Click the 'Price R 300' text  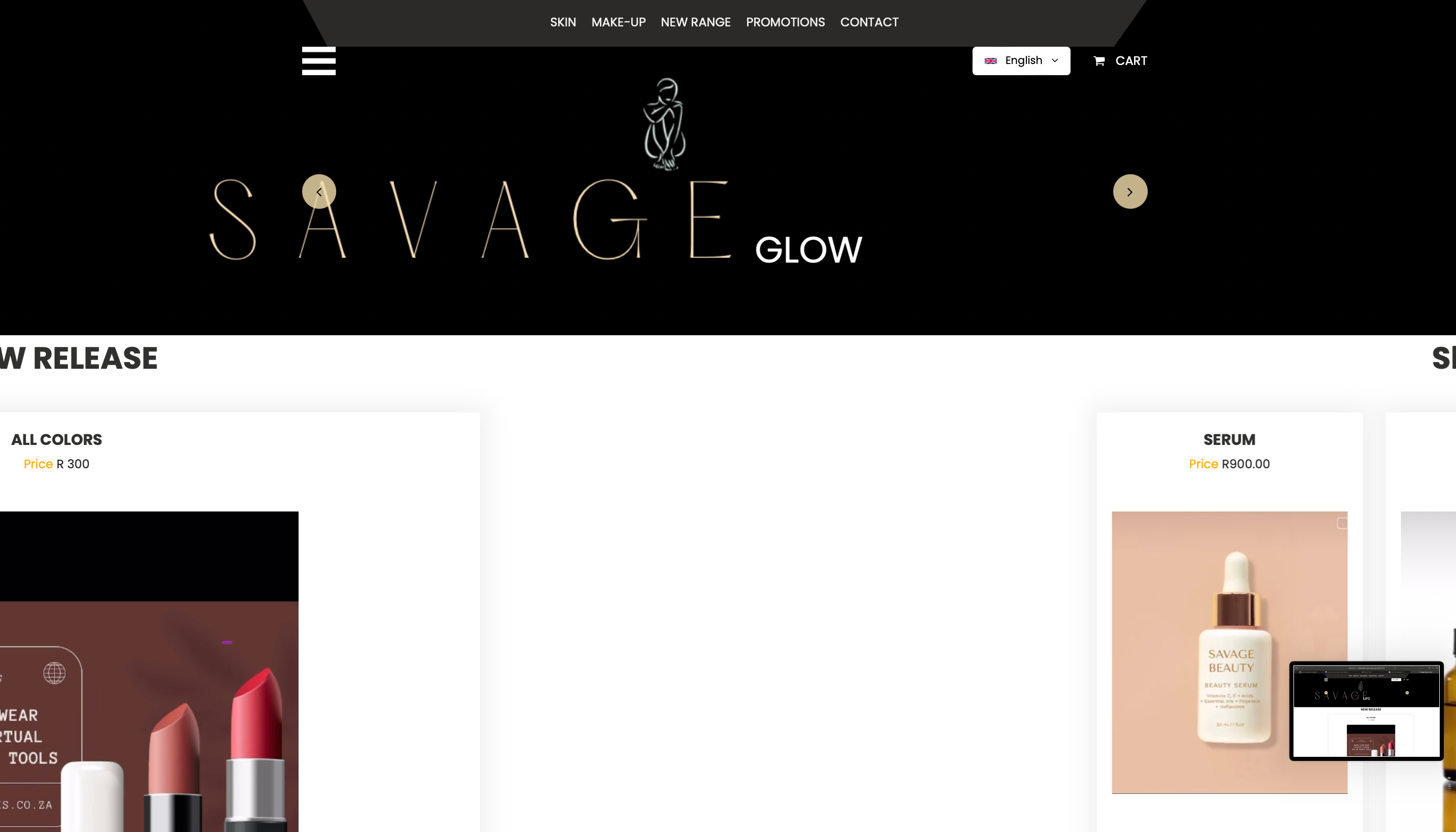[56, 464]
